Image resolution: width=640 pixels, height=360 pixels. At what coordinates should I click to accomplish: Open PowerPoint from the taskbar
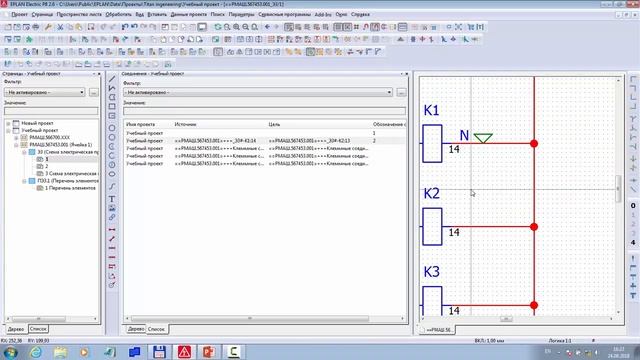click(209, 352)
